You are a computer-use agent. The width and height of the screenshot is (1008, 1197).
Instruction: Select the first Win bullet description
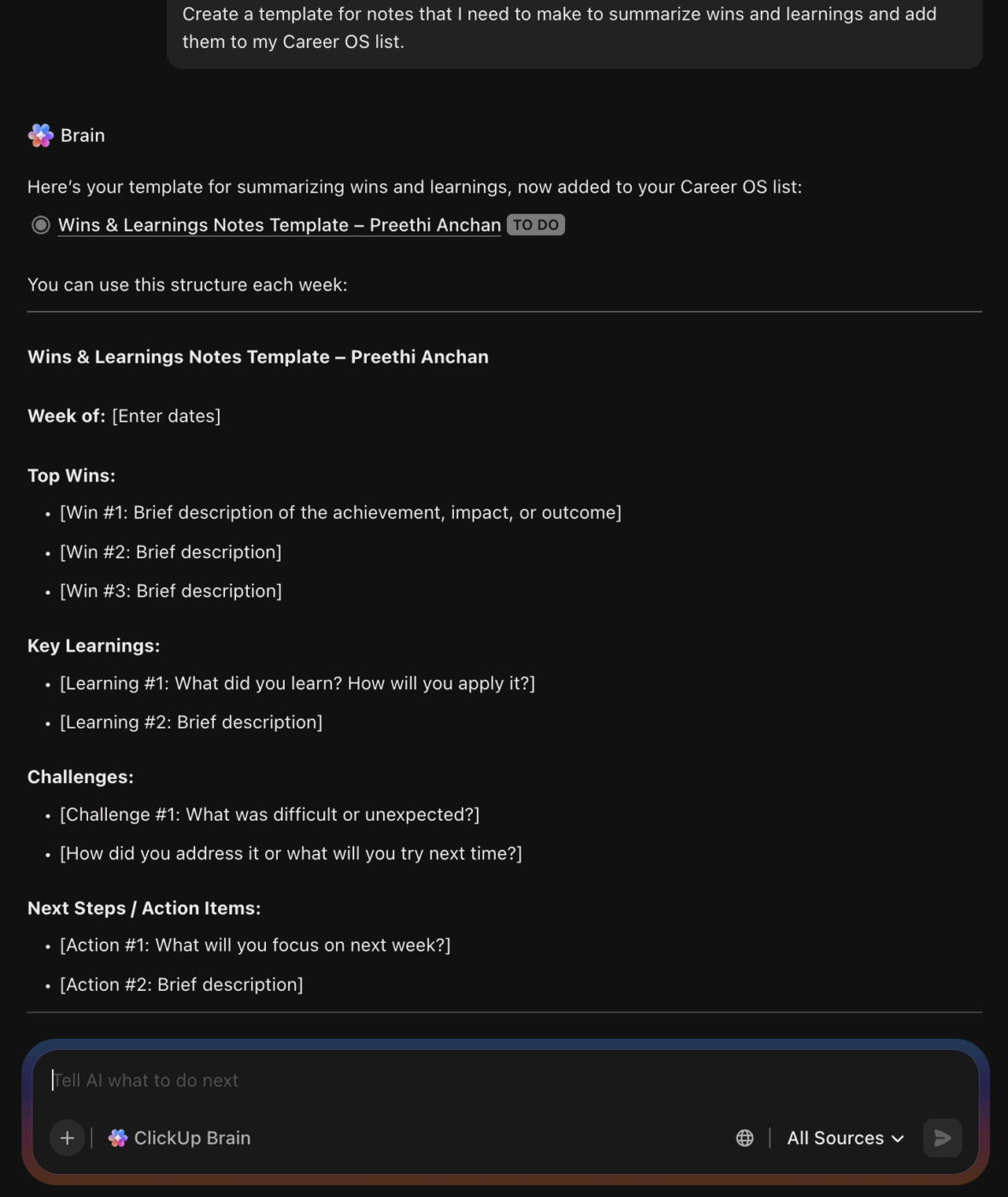click(339, 512)
